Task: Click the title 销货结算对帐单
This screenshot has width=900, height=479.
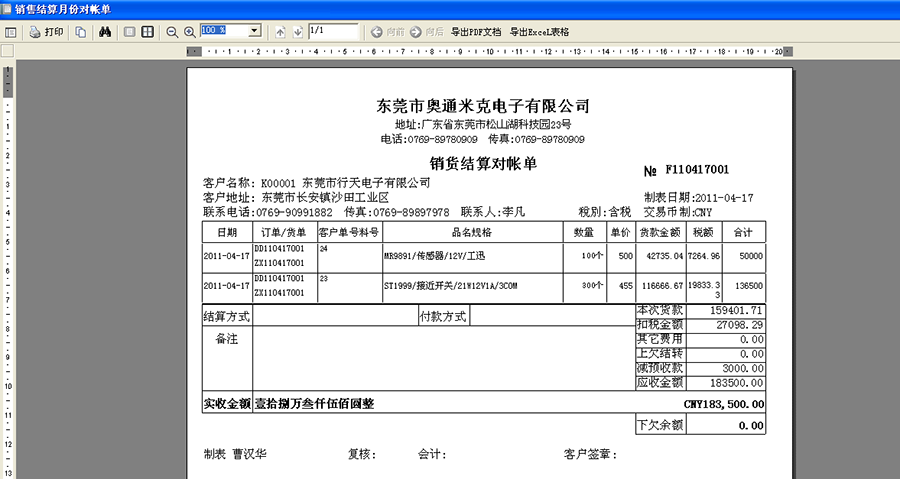Action: point(483,163)
